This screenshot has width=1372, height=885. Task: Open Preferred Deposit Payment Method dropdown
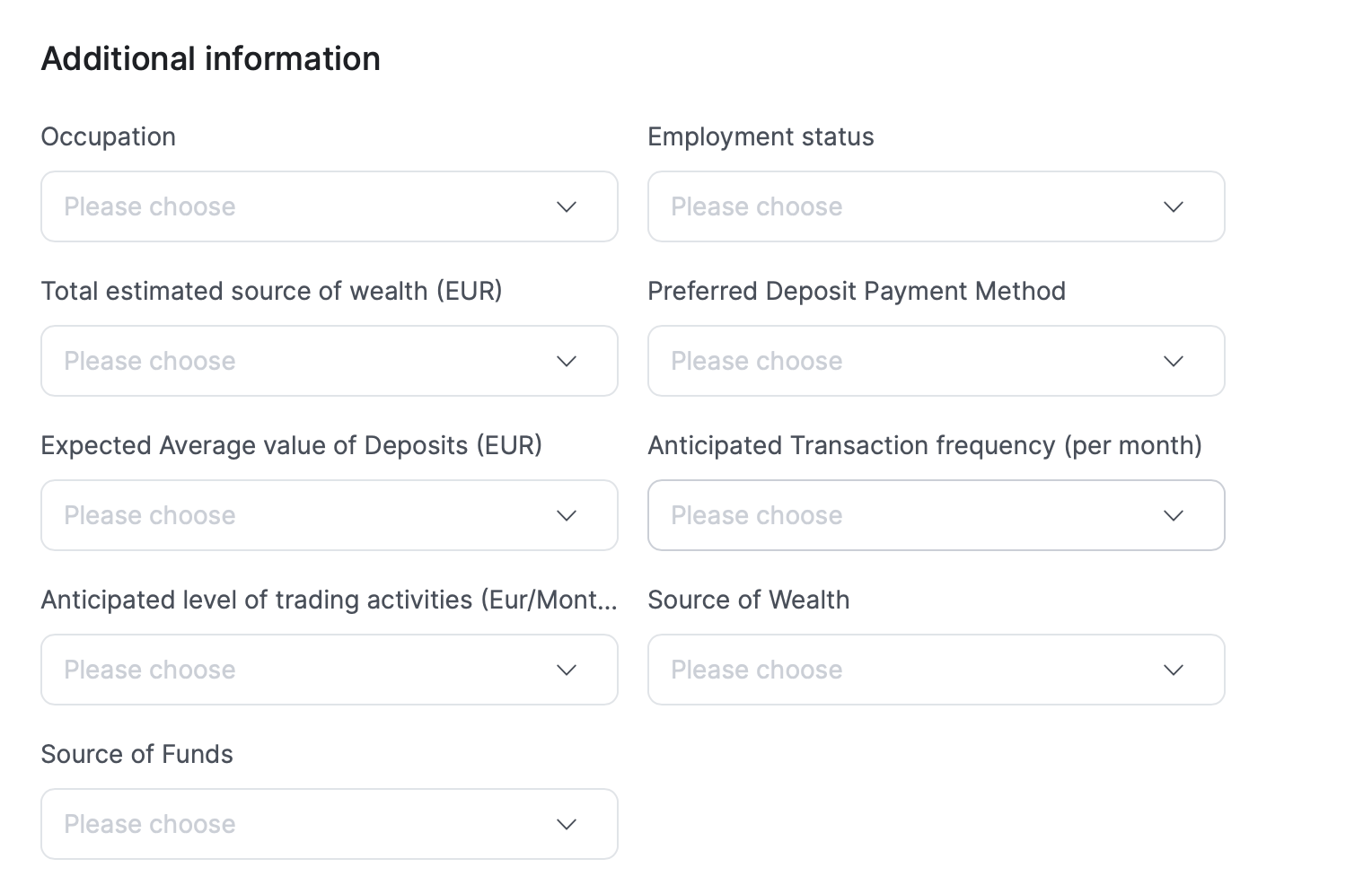(x=912, y=361)
